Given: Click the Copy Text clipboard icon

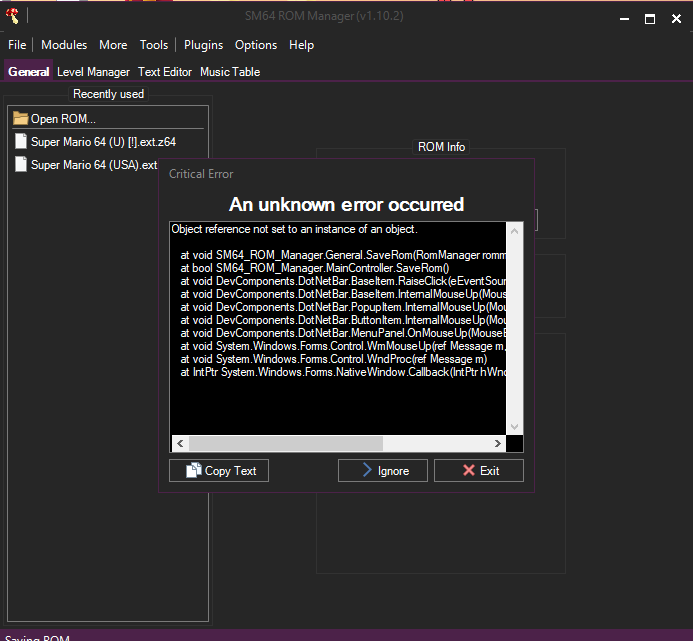Looking at the screenshot, I should tap(193, 471).
